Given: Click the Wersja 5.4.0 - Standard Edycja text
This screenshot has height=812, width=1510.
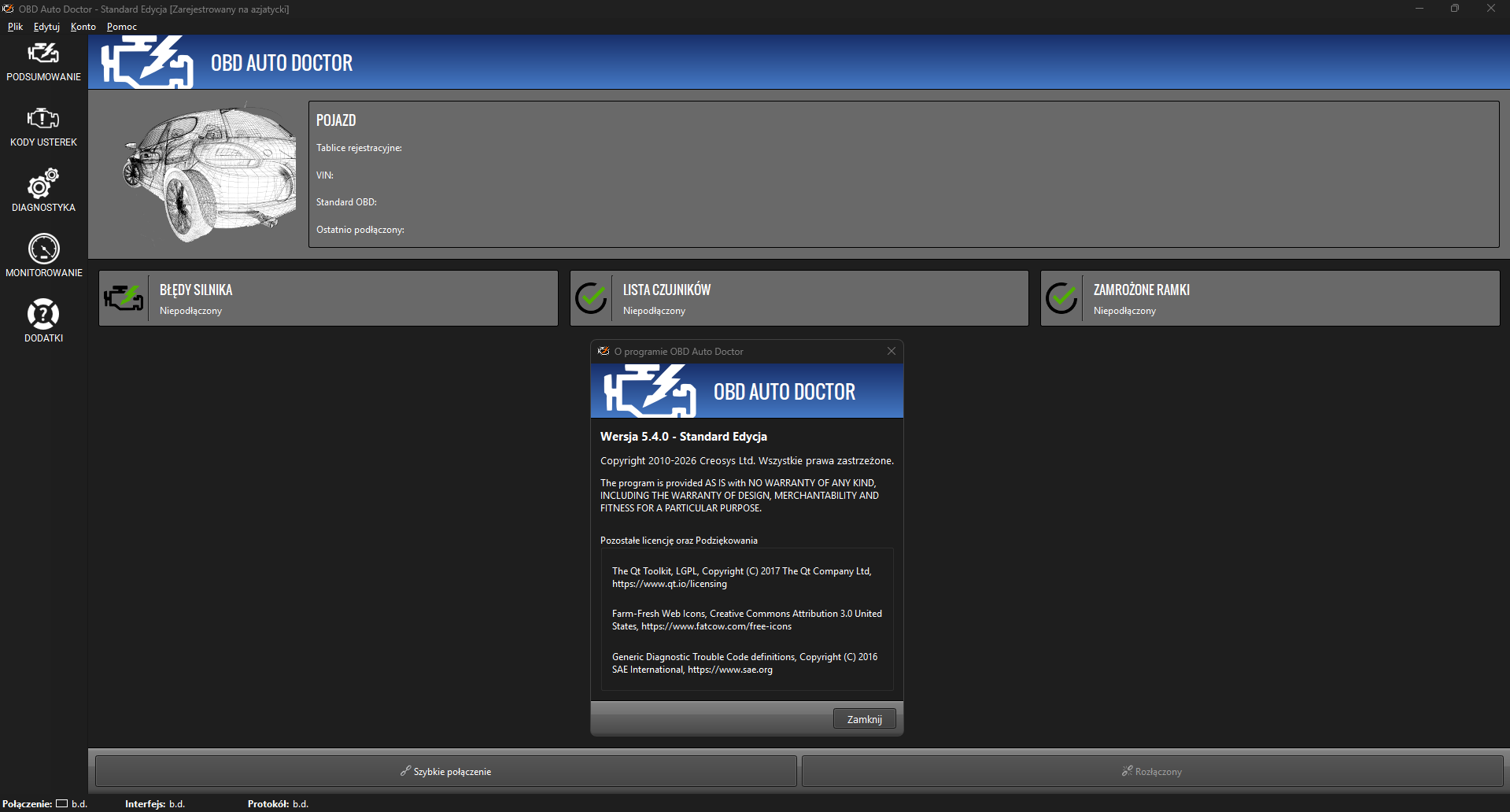Looking at the screenshot, I should coord(684,437).
